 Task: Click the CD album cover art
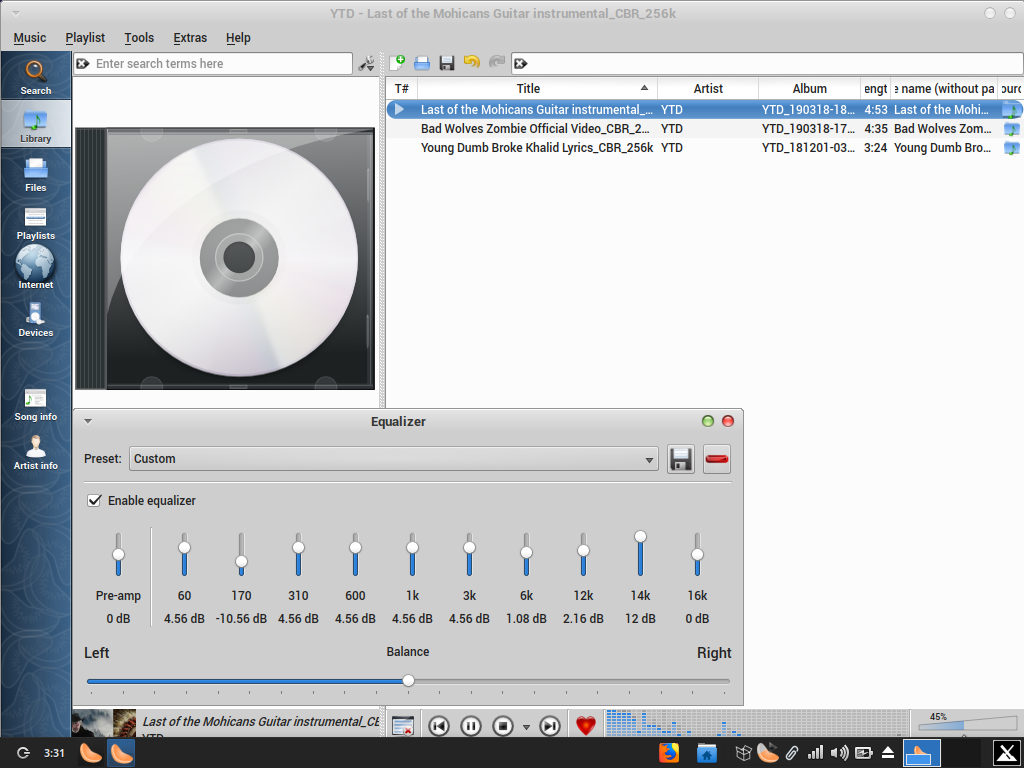pos(225,258)
